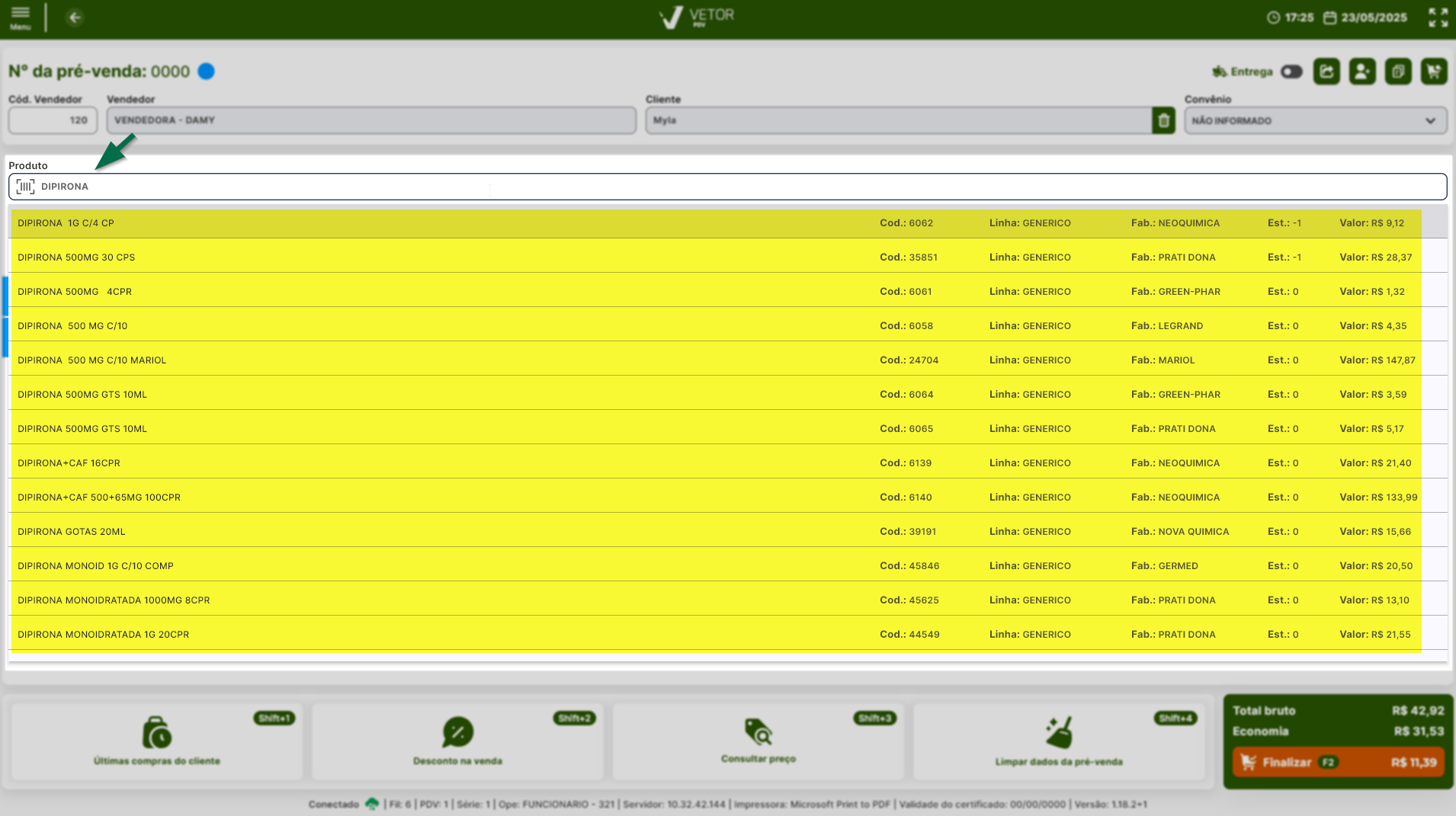This screenshot has height=816, width=1456.
Task: Click the price tag magnifier icon
Action: pyautogui.click(x=758, y=731)
